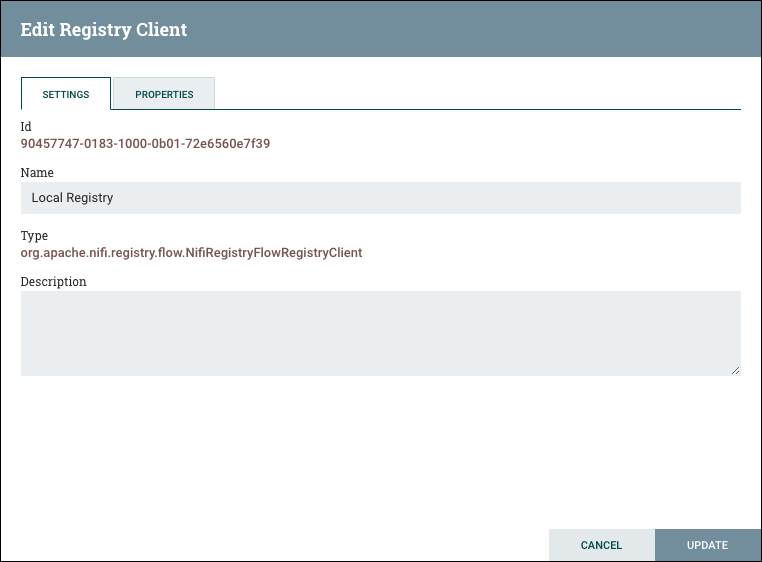Click the Id field label
Viewport: 762px width, 562px height.
[x=27, y=127]
